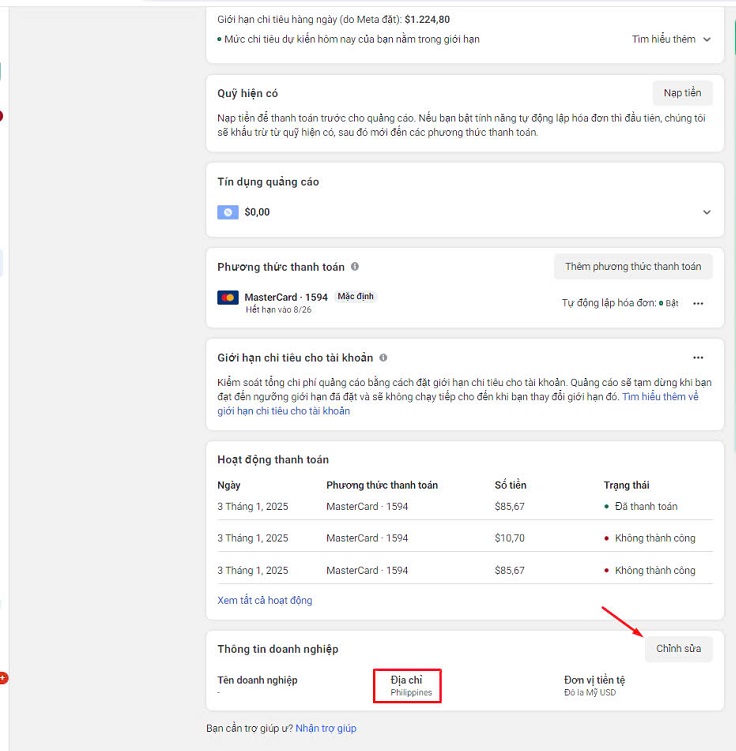Open account spending limit more options
The width and height of the screenshot is (736, 751).
[x=698, y=357]
